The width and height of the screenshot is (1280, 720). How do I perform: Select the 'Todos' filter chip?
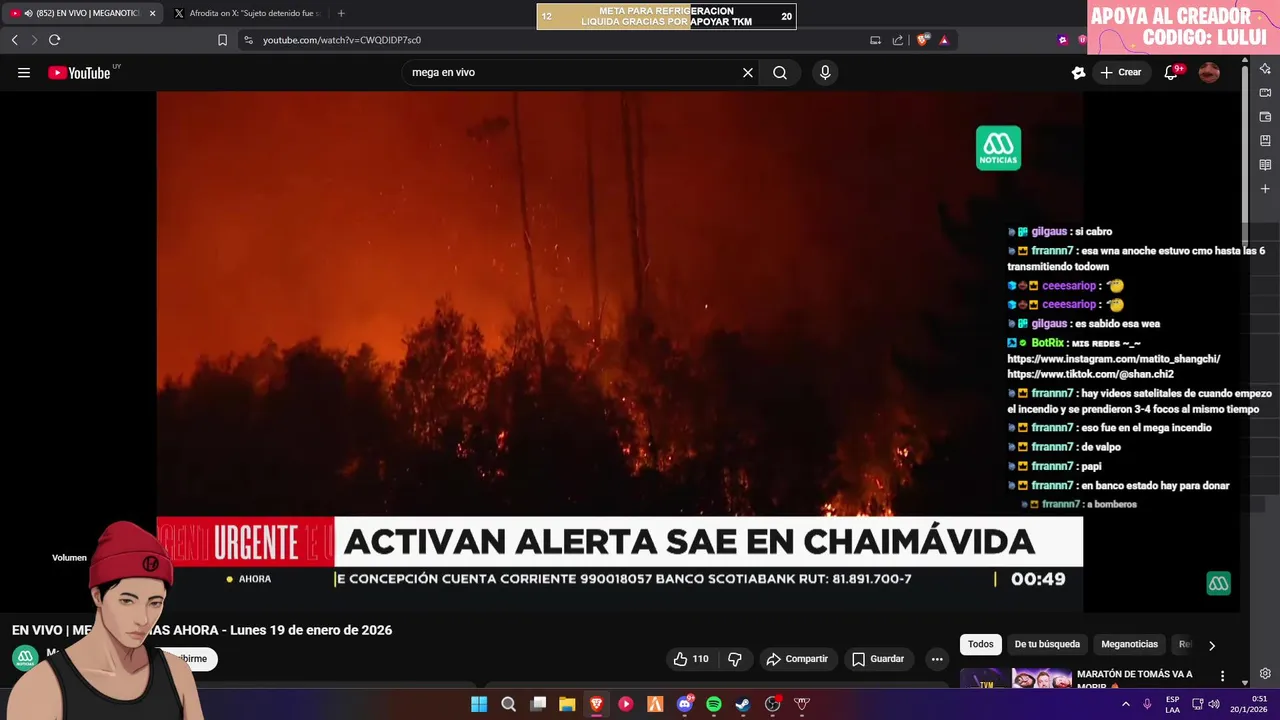click(980, 645)
